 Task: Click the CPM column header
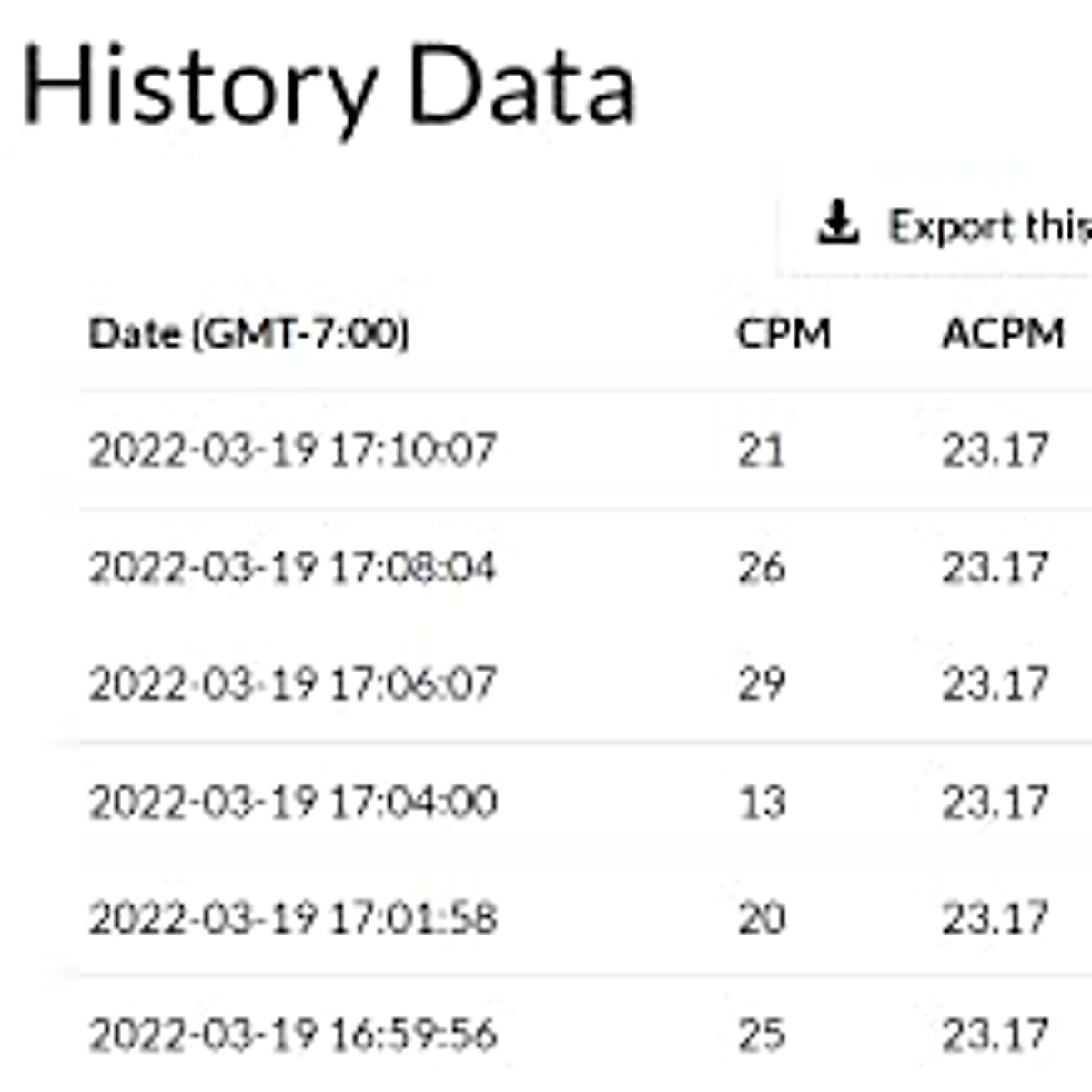(x=784, y=334)
